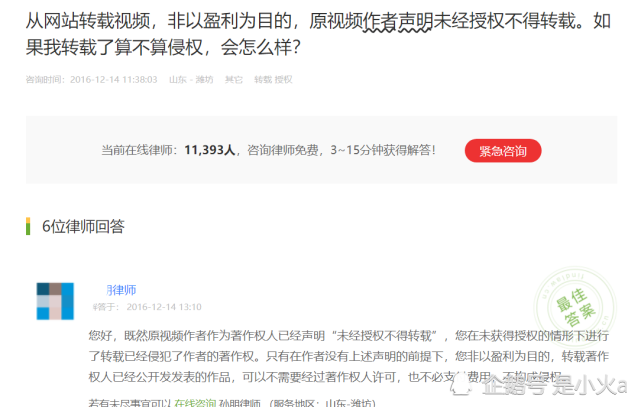Click the 转载 tag under the question title
This screenshot has height=407, width=641.
pos(263,79)
